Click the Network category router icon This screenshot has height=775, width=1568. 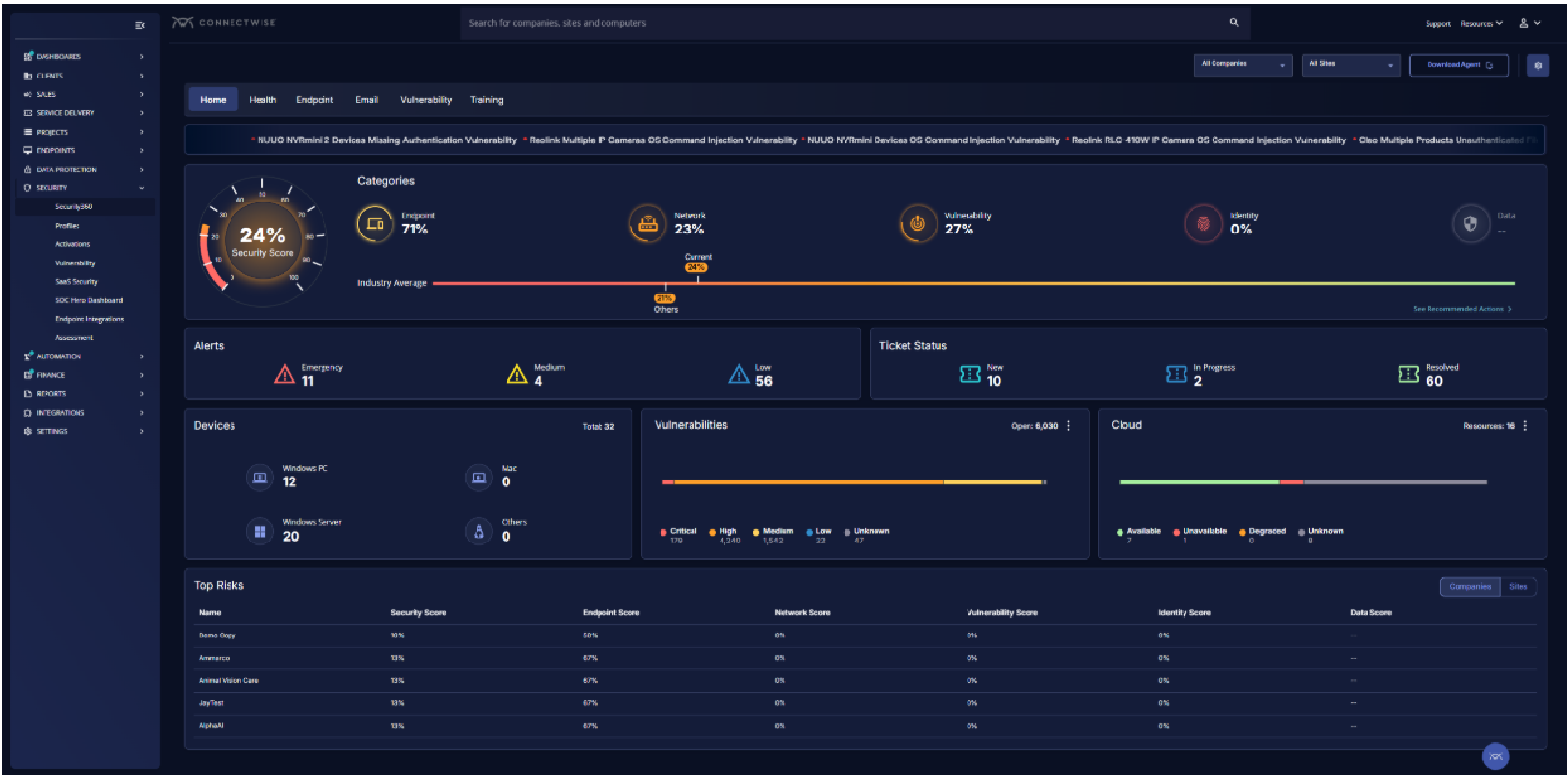point(648,224)
